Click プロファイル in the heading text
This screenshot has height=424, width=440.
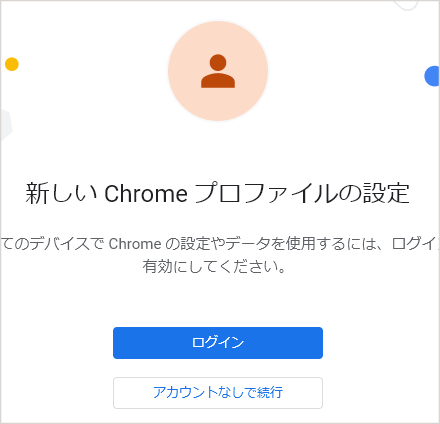(266, 193)
